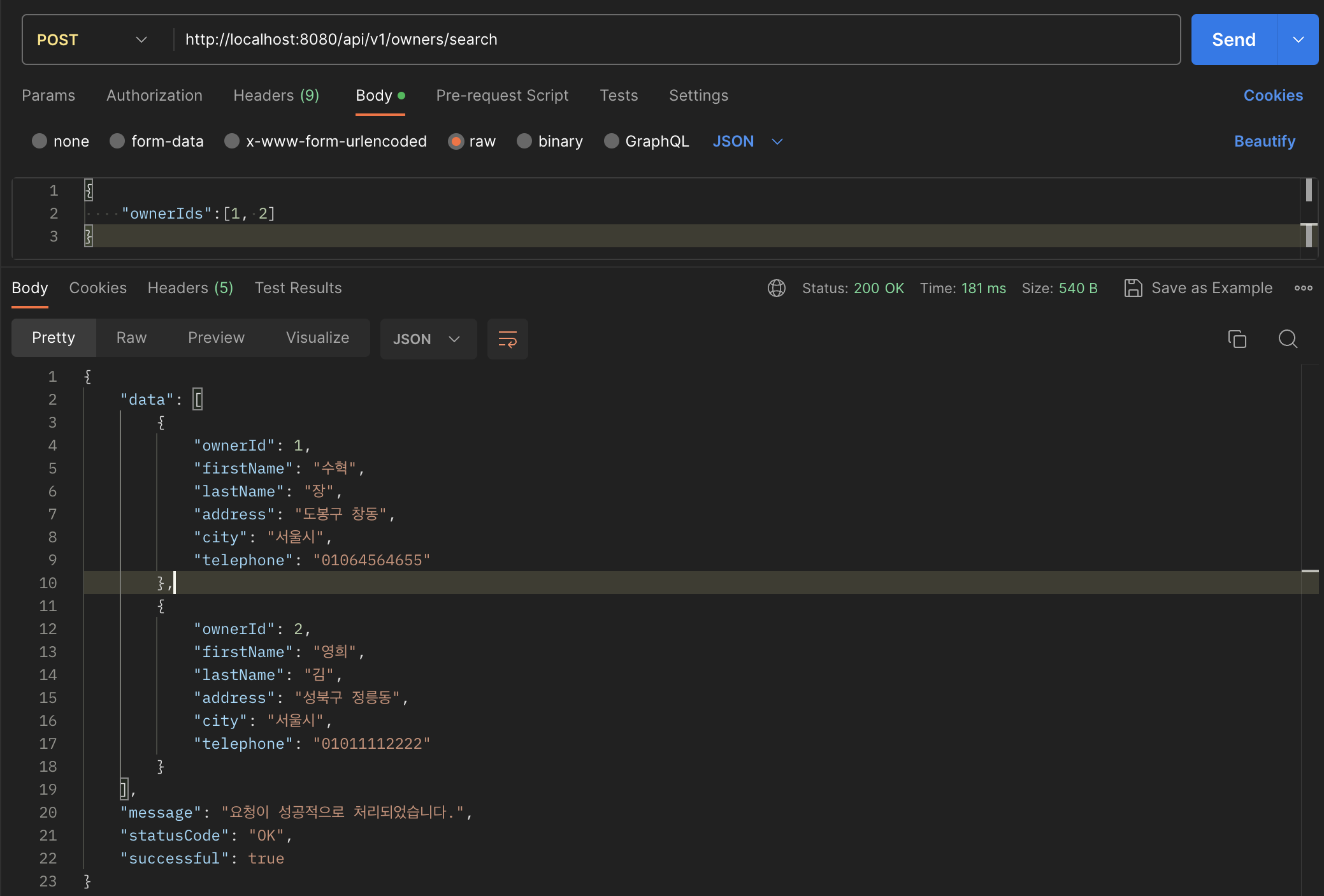
Task: Open the response more options ellipsis
Action: click(1303, 288)
